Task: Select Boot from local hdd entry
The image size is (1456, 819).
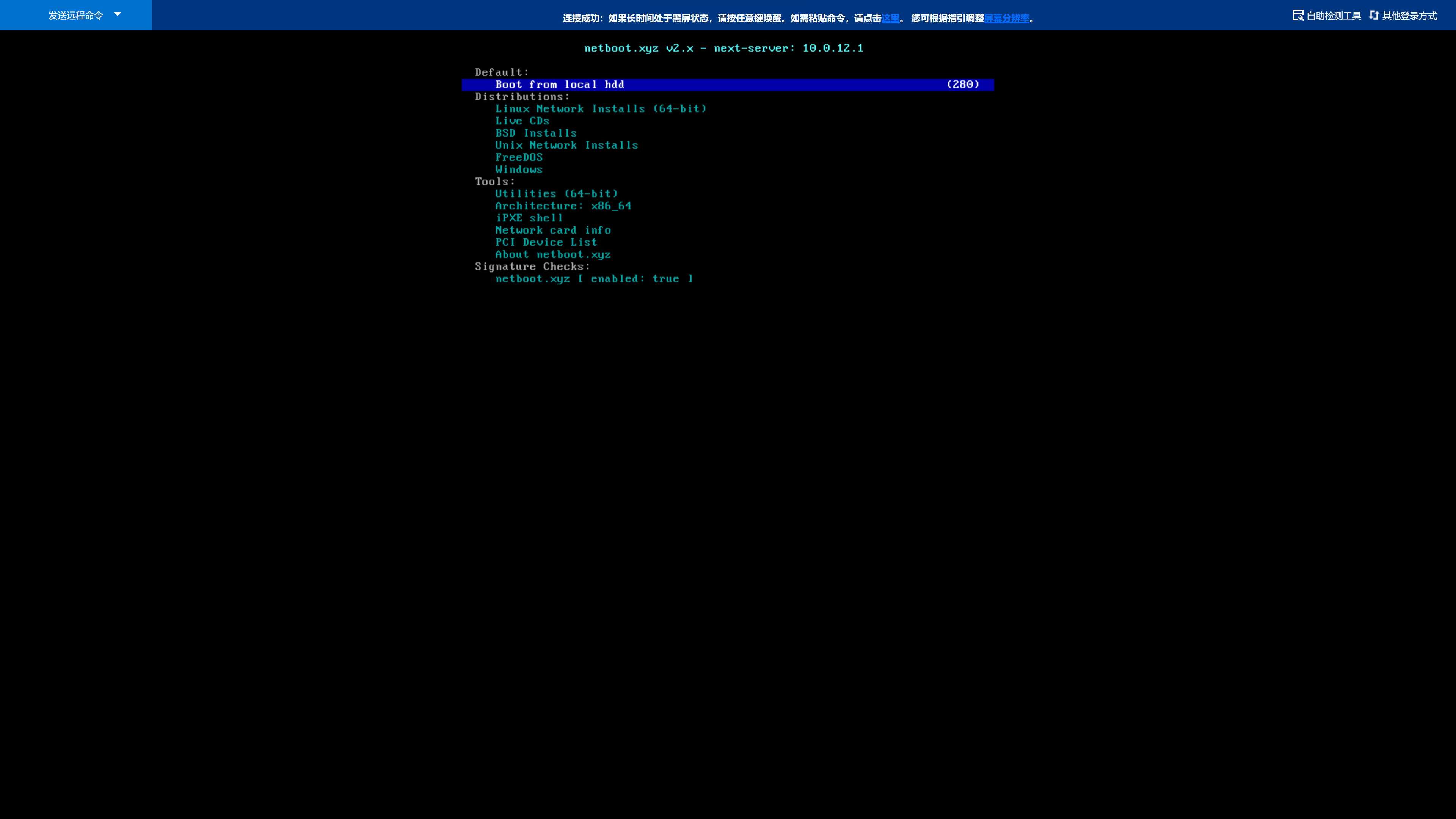Action: [560, 85]
